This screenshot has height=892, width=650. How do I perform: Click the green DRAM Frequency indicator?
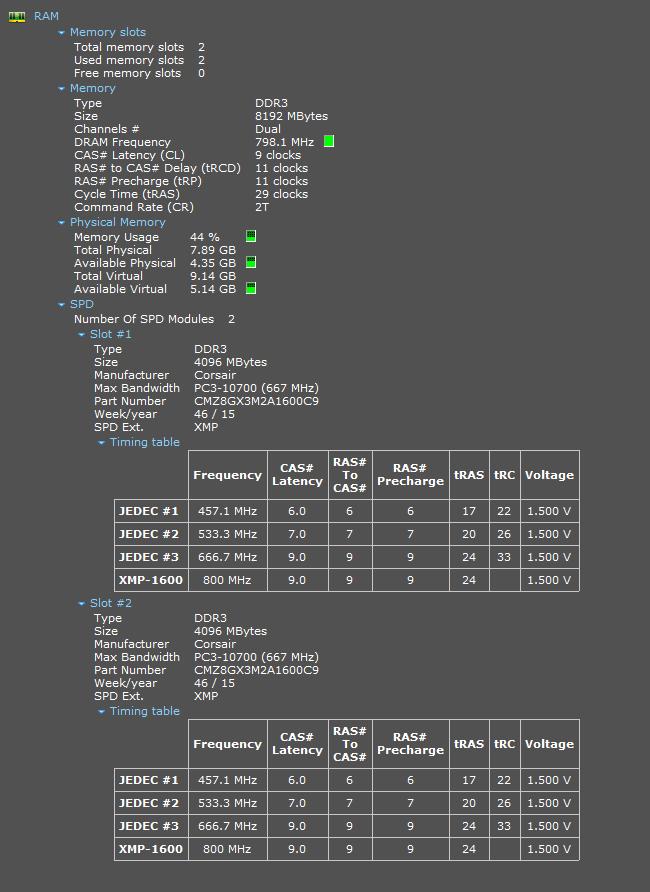tap(329, 142)
